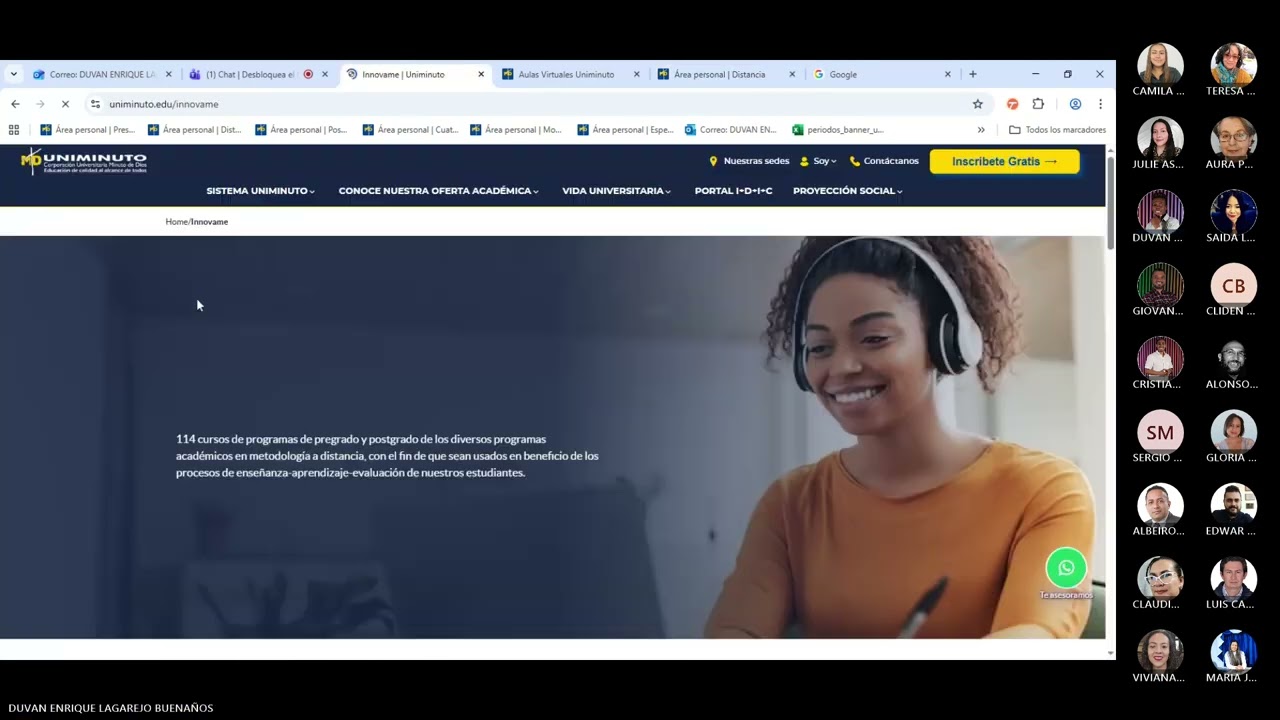Screen dimensions: 1280x720
Task: Open a new browser tab
Action: click(972, 74)
